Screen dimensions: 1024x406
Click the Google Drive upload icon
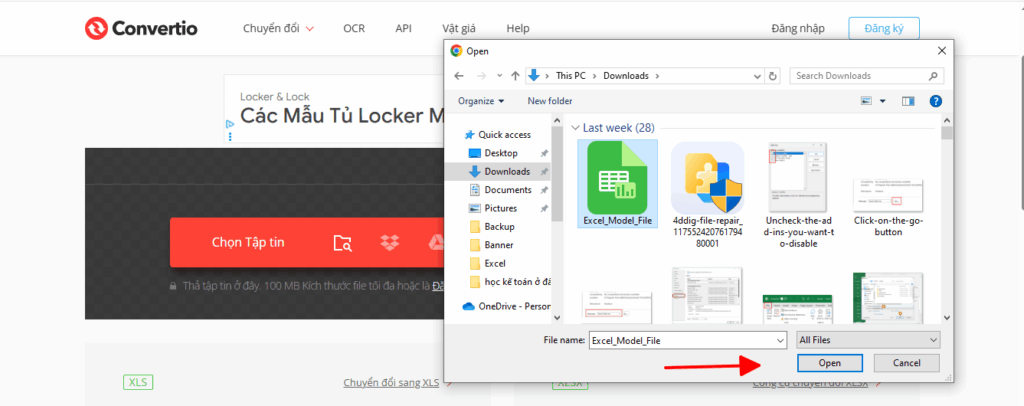[x=436, y=243]
